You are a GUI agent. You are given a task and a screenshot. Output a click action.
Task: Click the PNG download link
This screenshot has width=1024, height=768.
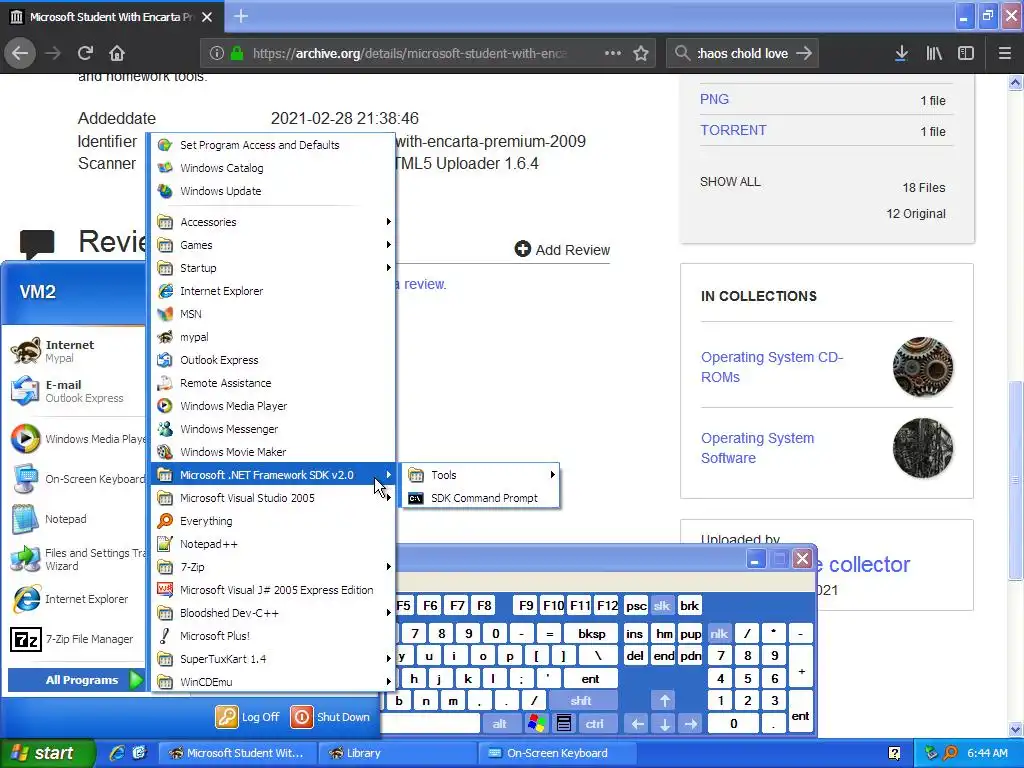tap(714, 99)
